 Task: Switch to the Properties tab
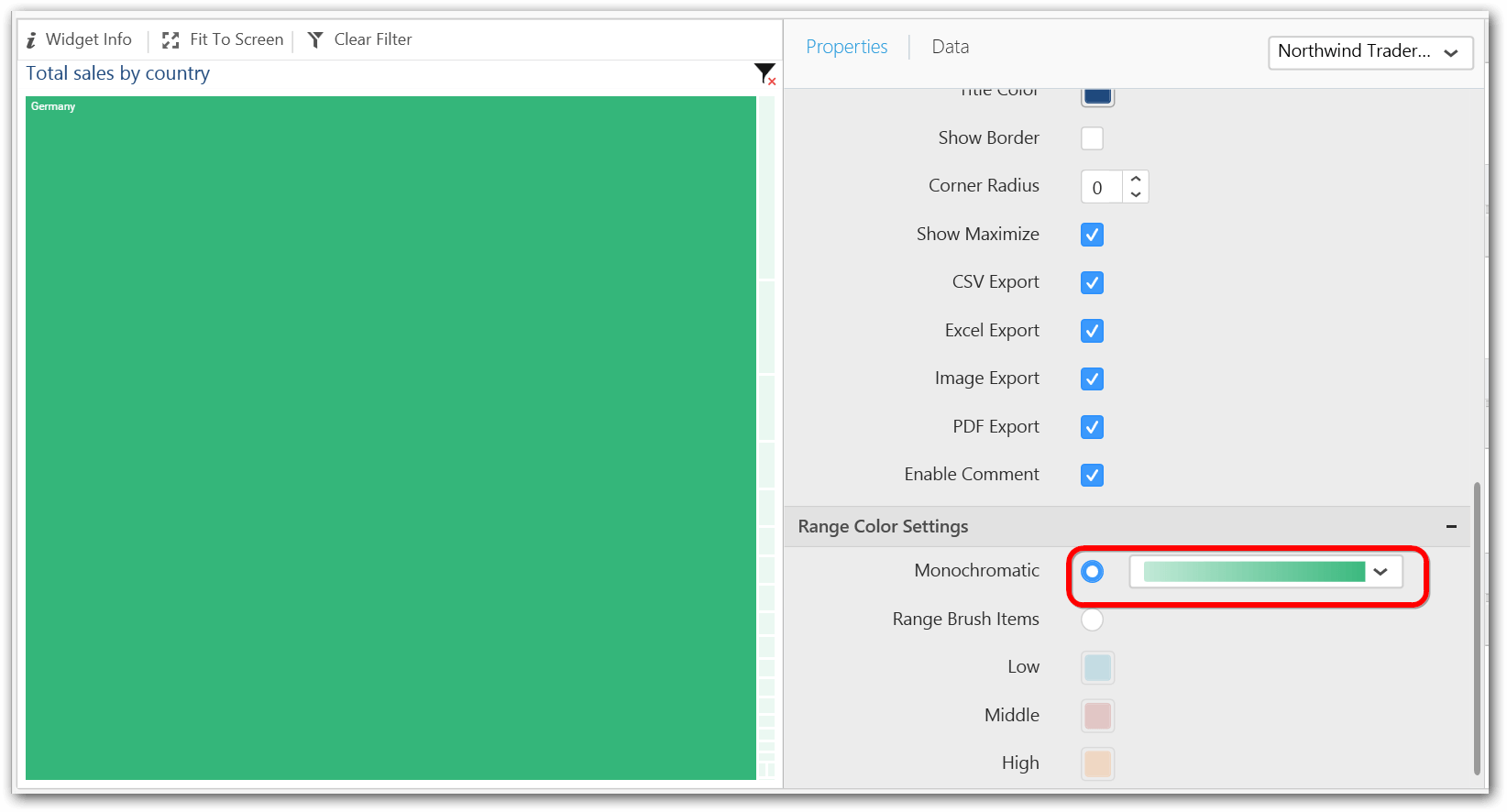[x=846, y=47]
